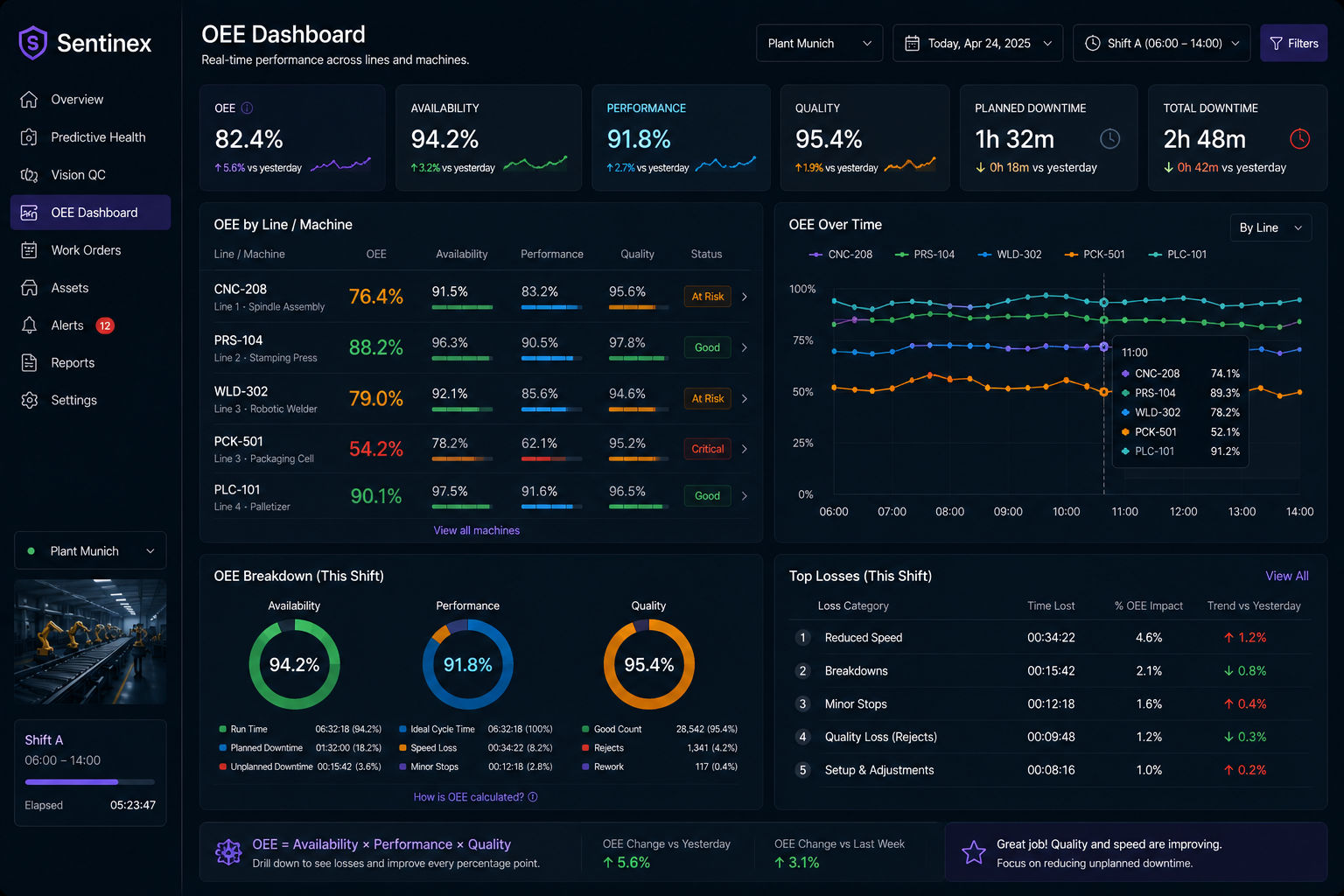This screenshot has width=1344, height=896.
Task: Toggle the WLD-302 series in chart legend
Action: click(x=1009, y=255)
